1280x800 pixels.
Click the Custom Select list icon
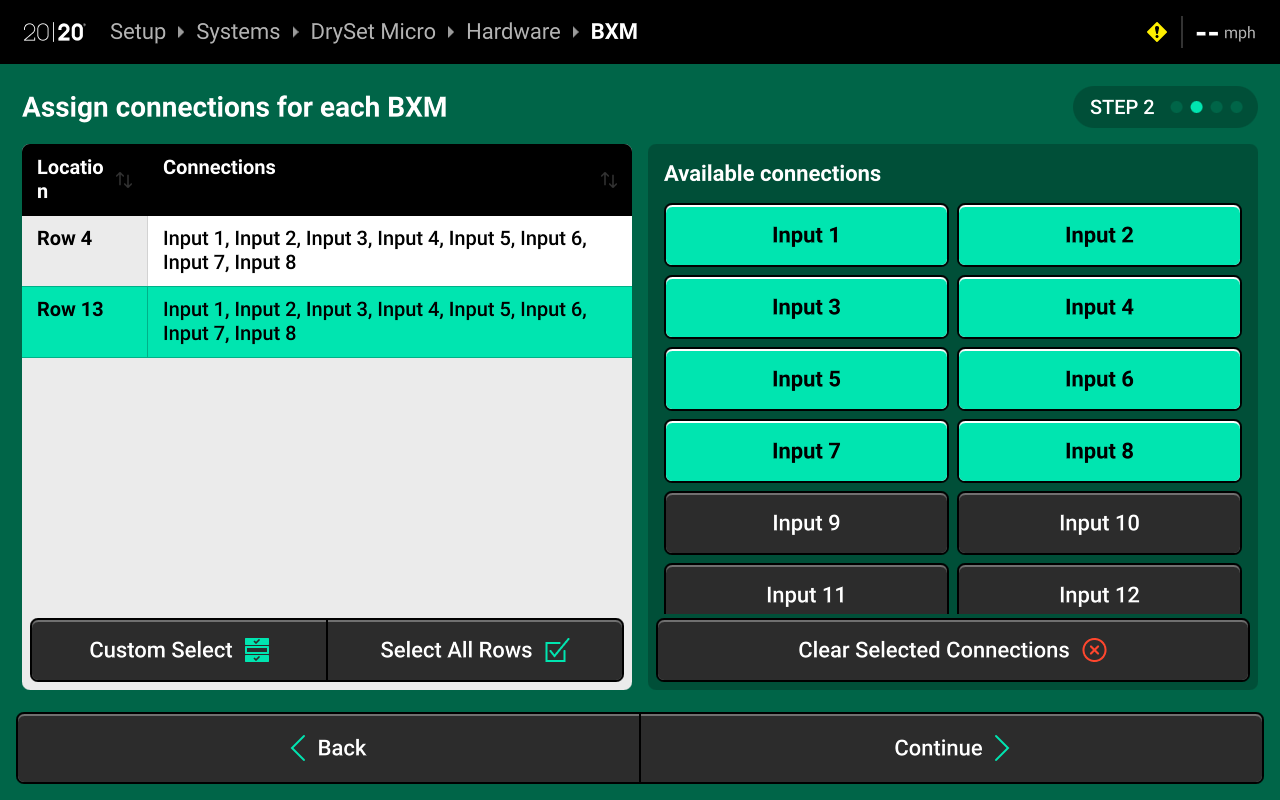pyautogui.click(x=257, y=650)
